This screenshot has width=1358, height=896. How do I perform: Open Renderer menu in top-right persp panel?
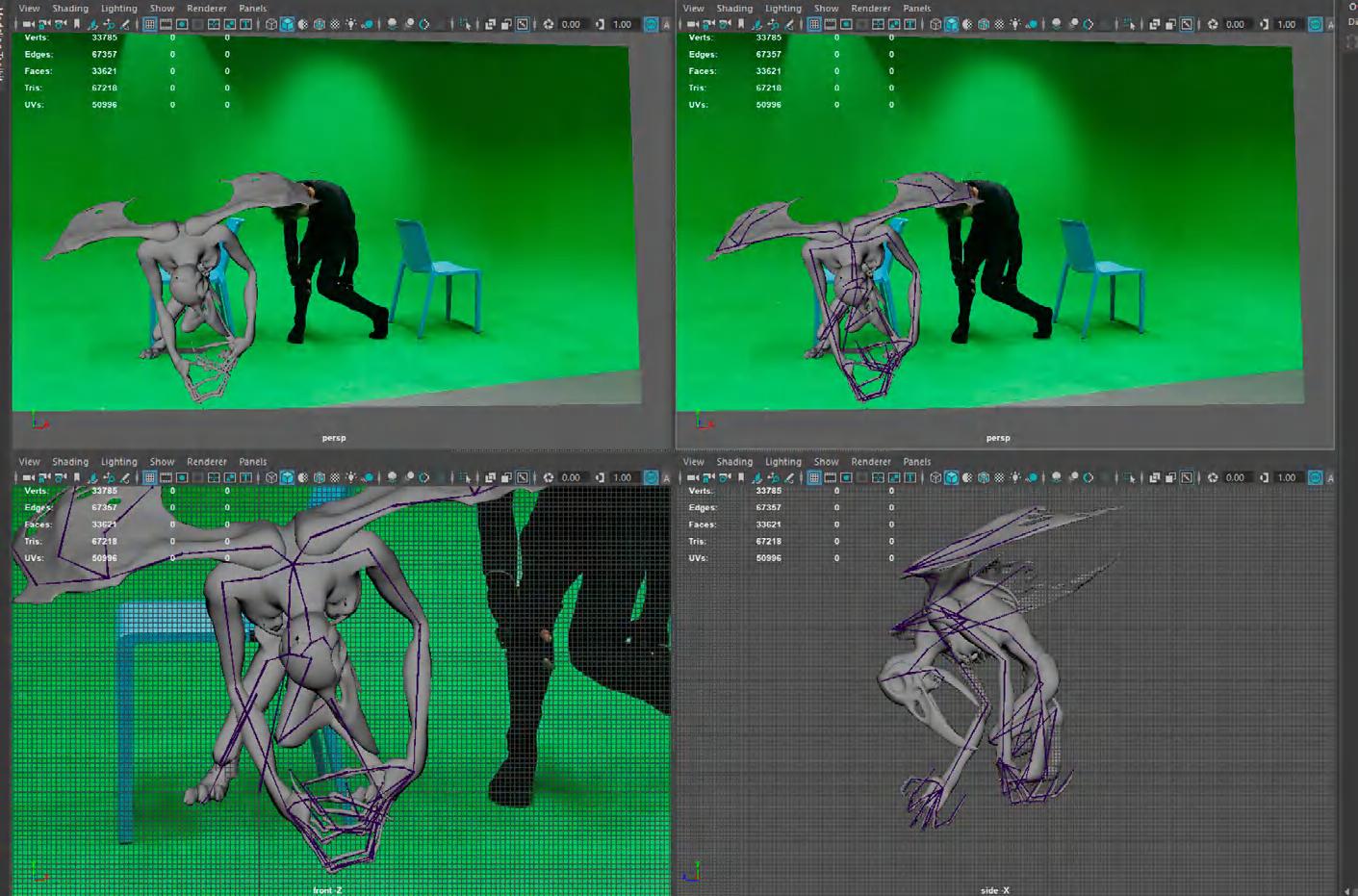click(871, 9)
